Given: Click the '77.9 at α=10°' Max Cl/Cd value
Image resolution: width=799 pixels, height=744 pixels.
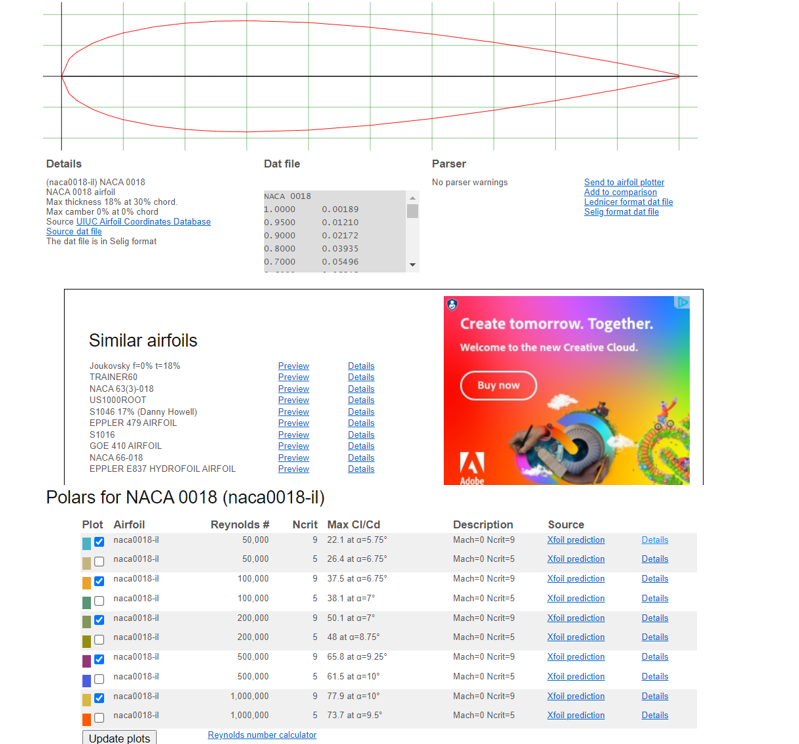Looking at the screenshot, I should click(x=354, y=696).
